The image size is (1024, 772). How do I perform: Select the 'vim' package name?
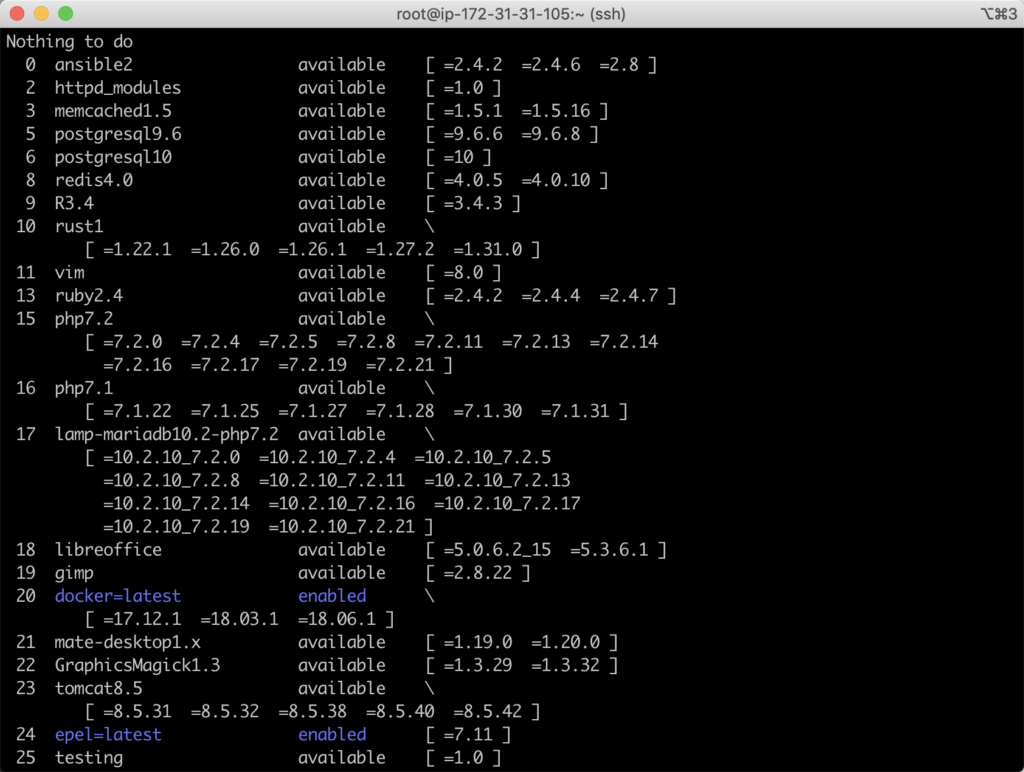click(x=69, y=272)
